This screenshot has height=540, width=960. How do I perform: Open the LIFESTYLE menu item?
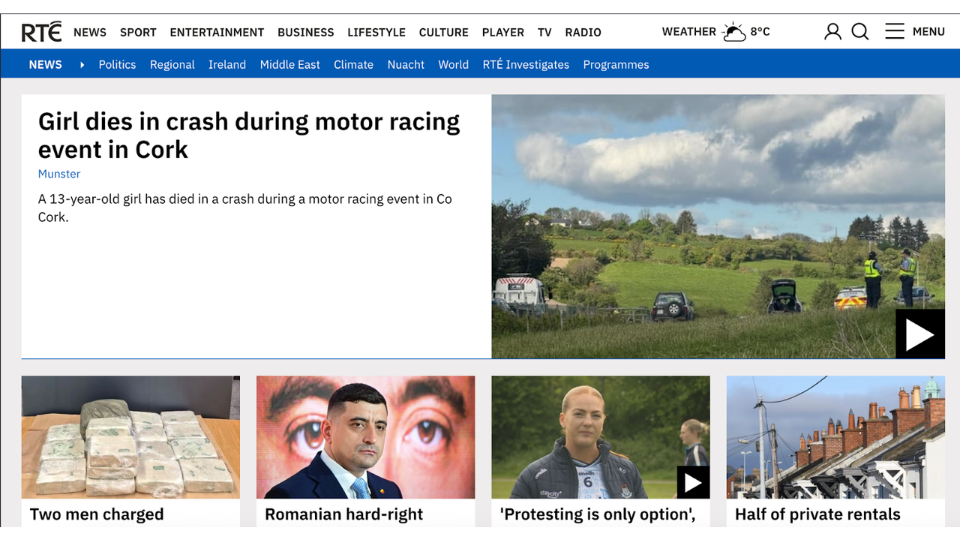(377, 32)
